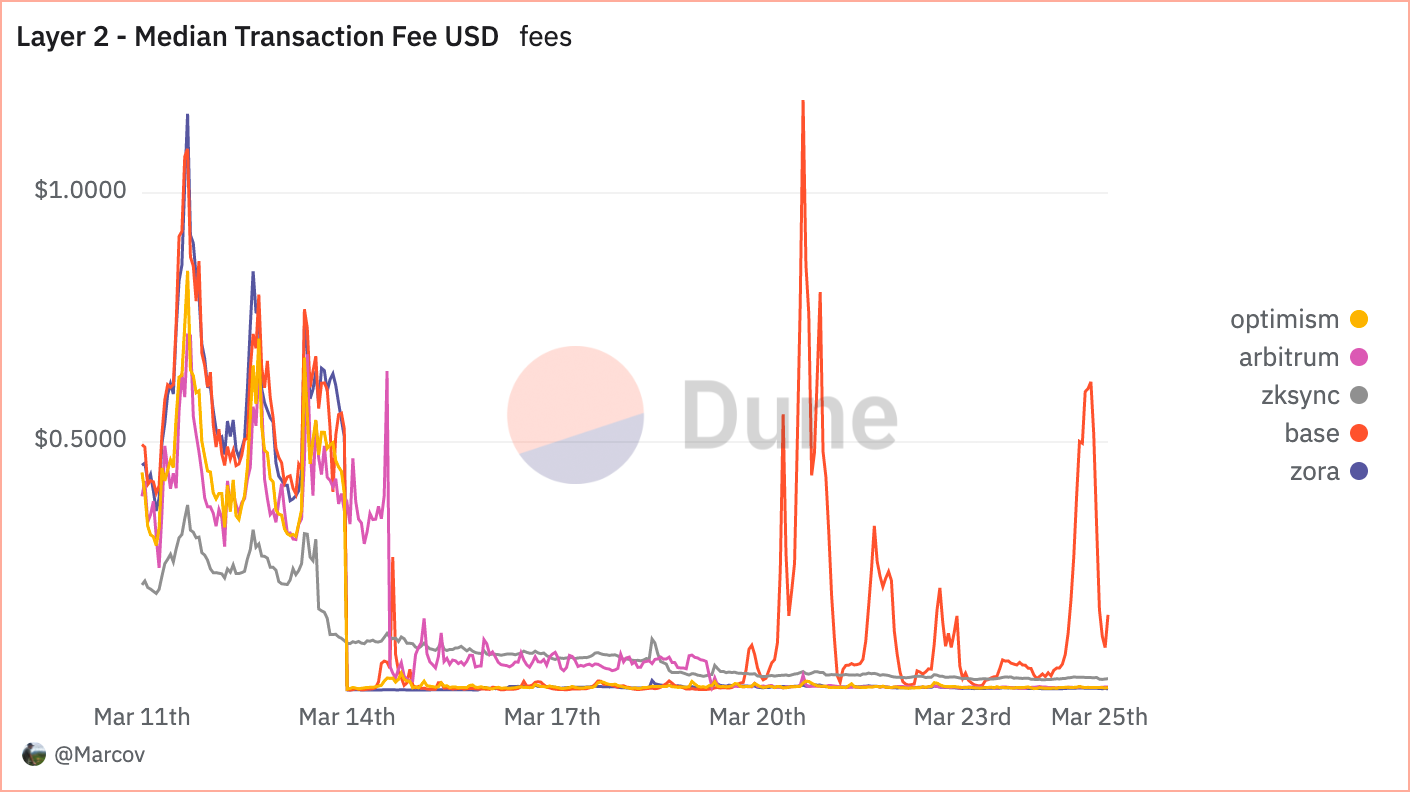This screenshot has height=792, width=1410.
Task: Open the @Marcov profile link
Action: (99, 755)
